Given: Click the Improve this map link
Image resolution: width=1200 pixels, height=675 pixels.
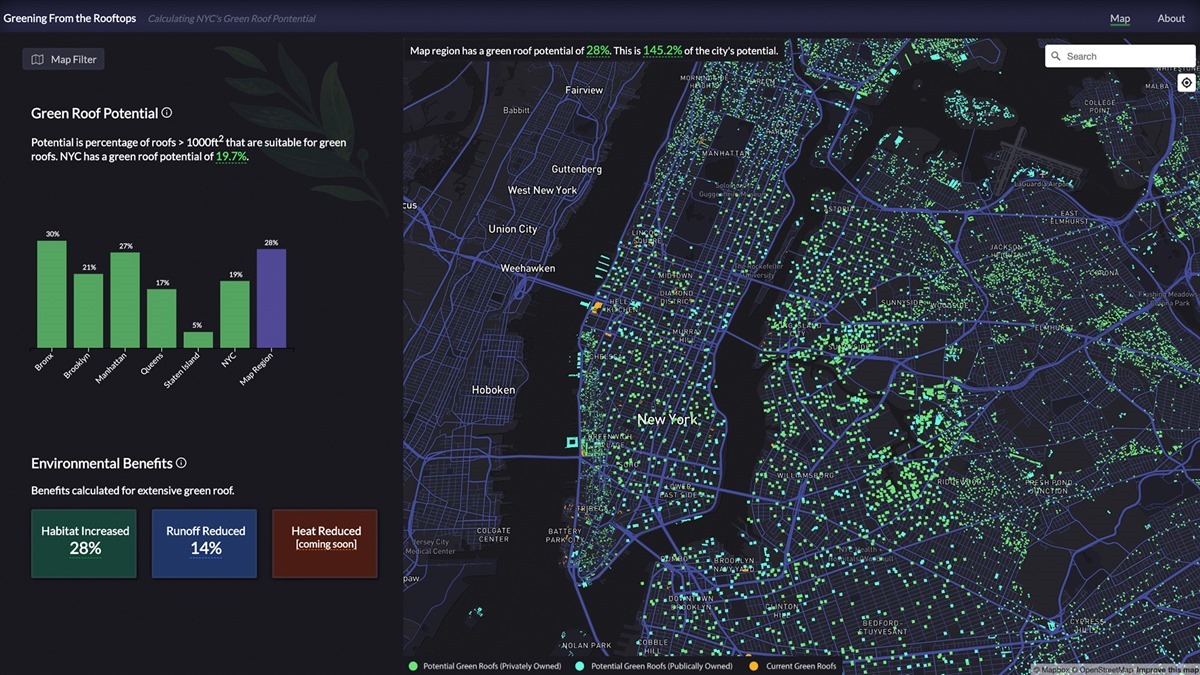Looking at the screenshot, I should tap(1165, 670).
